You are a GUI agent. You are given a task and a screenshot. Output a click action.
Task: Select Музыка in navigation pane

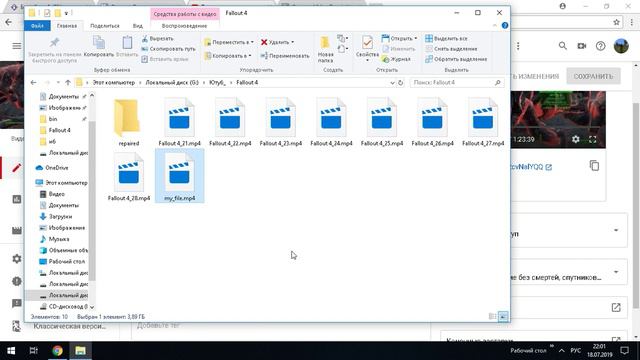coord(59,239)
